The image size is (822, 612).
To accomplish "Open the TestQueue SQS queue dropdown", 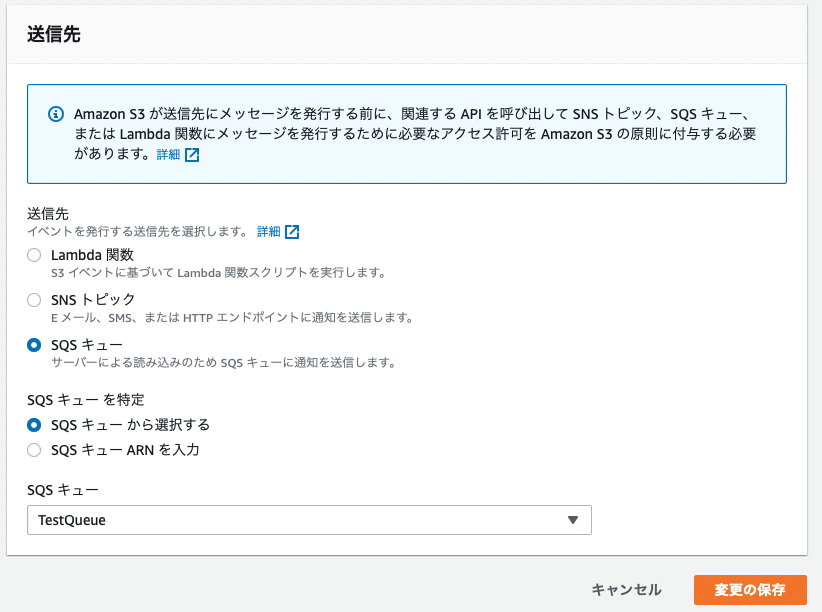I will [309, 520].
